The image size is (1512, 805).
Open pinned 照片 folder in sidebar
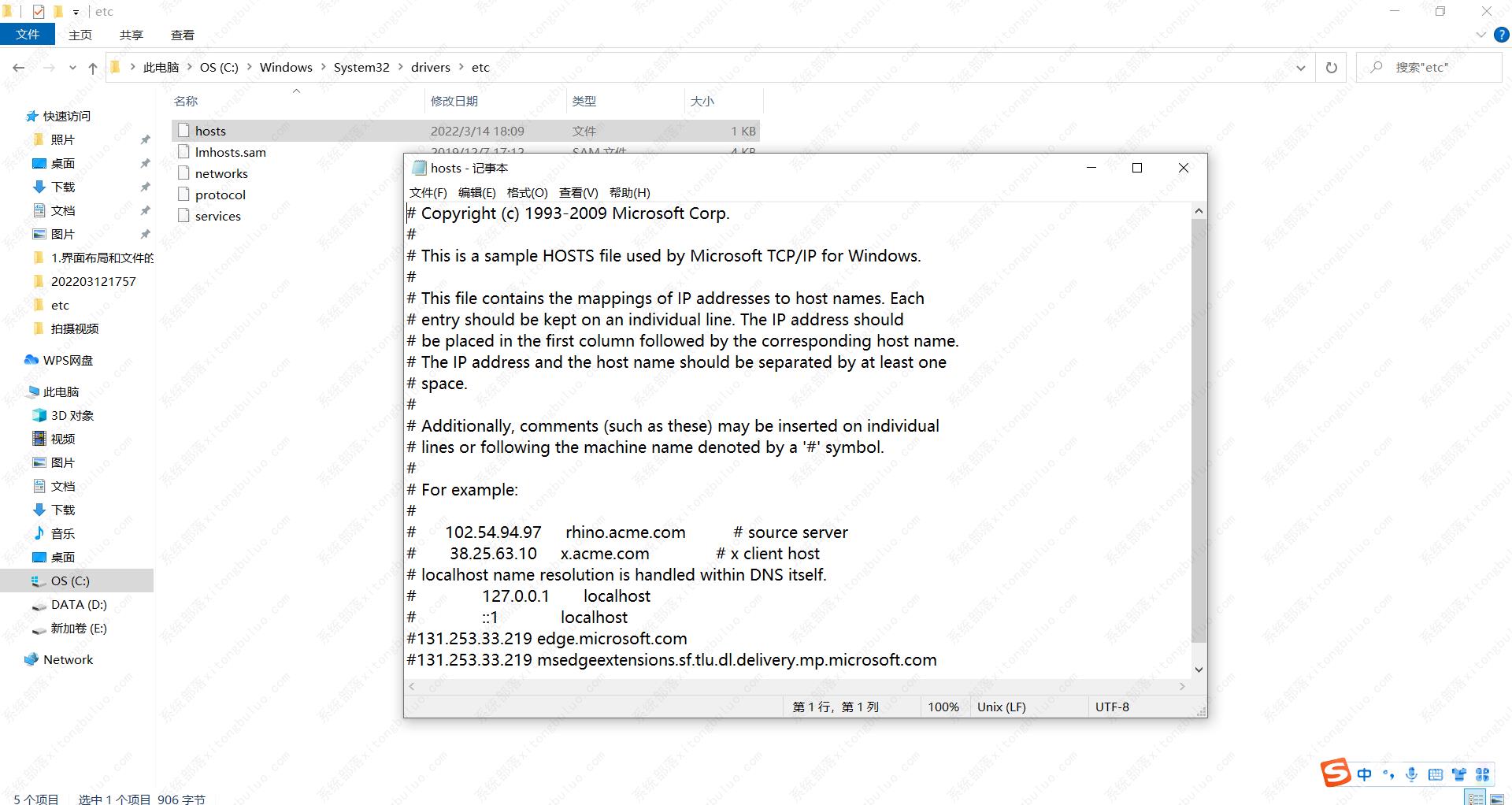[62, 139]
